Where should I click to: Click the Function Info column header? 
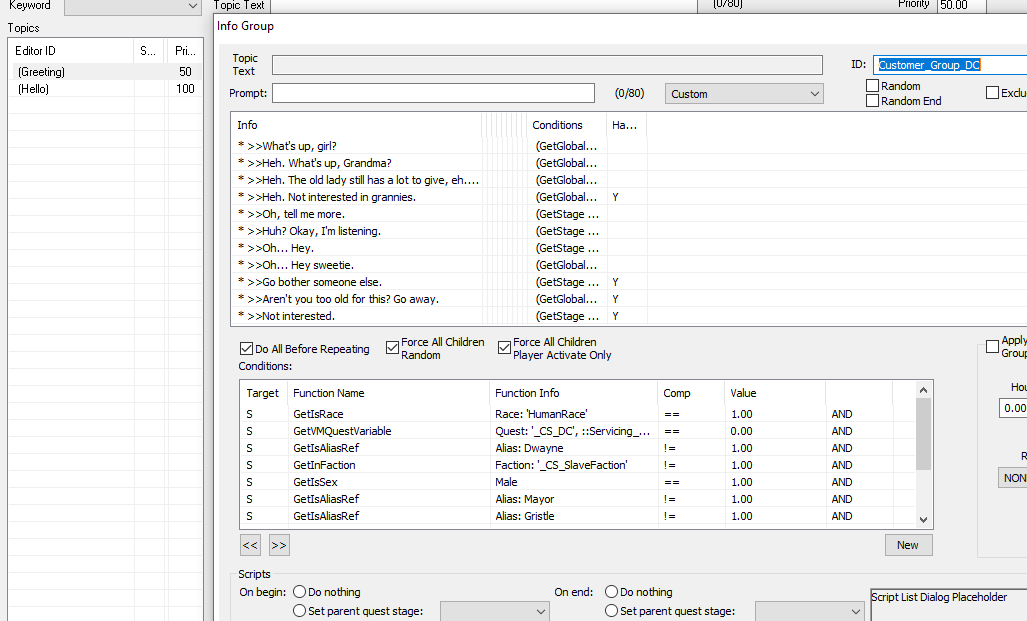pos(572,393)
